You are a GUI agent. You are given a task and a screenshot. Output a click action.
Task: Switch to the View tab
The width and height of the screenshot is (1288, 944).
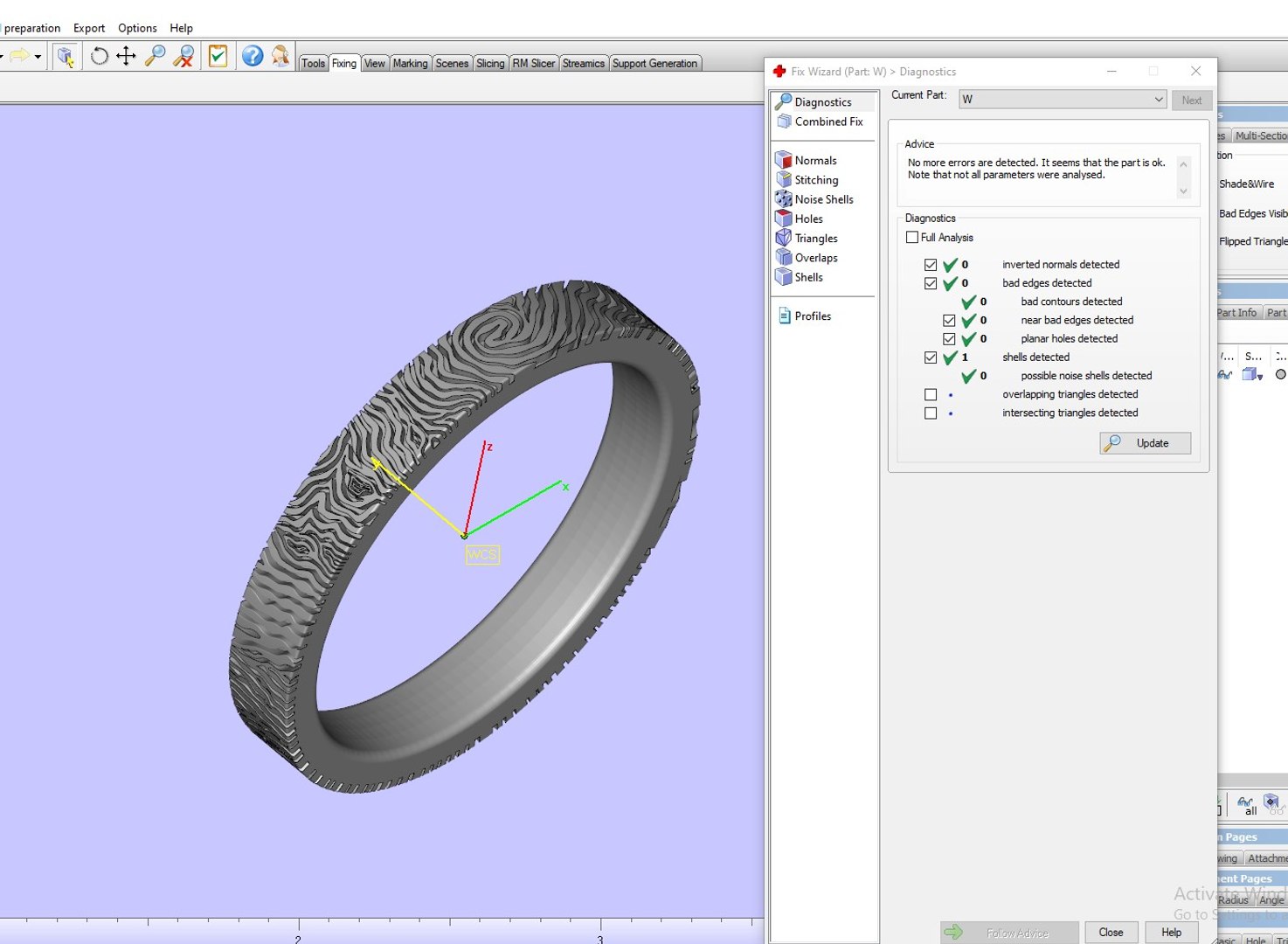(x=375, y=64)
